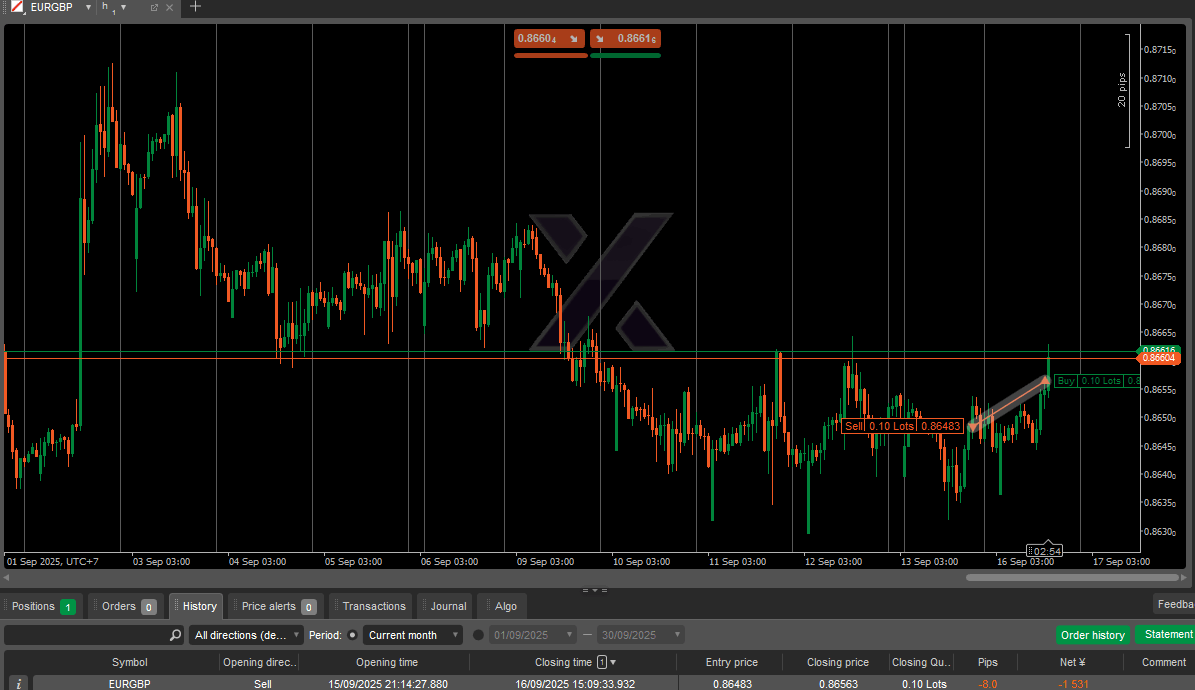Select the Period preset radio button

coord(352,635)
